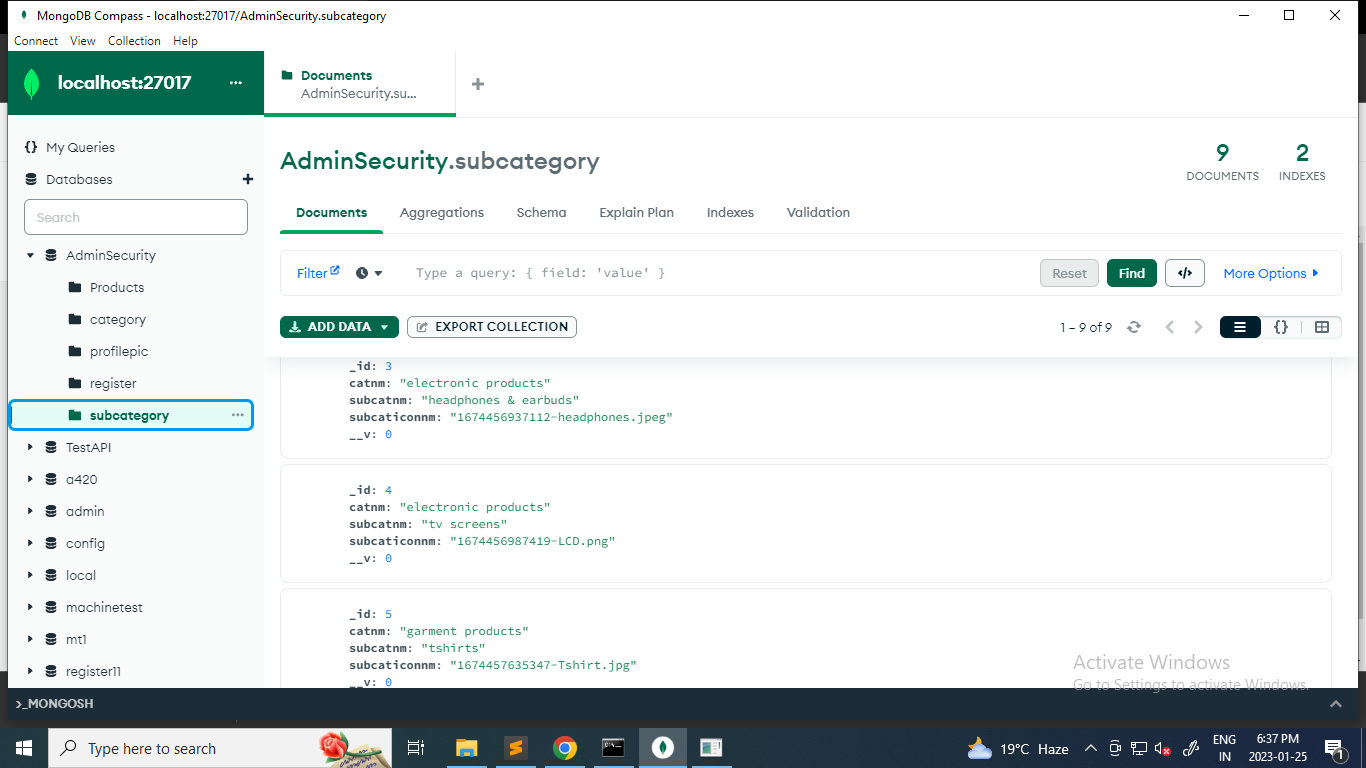The height and width of the screenshot is (768, 1366).
Task: Expand the config database
Action: [x=30, y=543]
